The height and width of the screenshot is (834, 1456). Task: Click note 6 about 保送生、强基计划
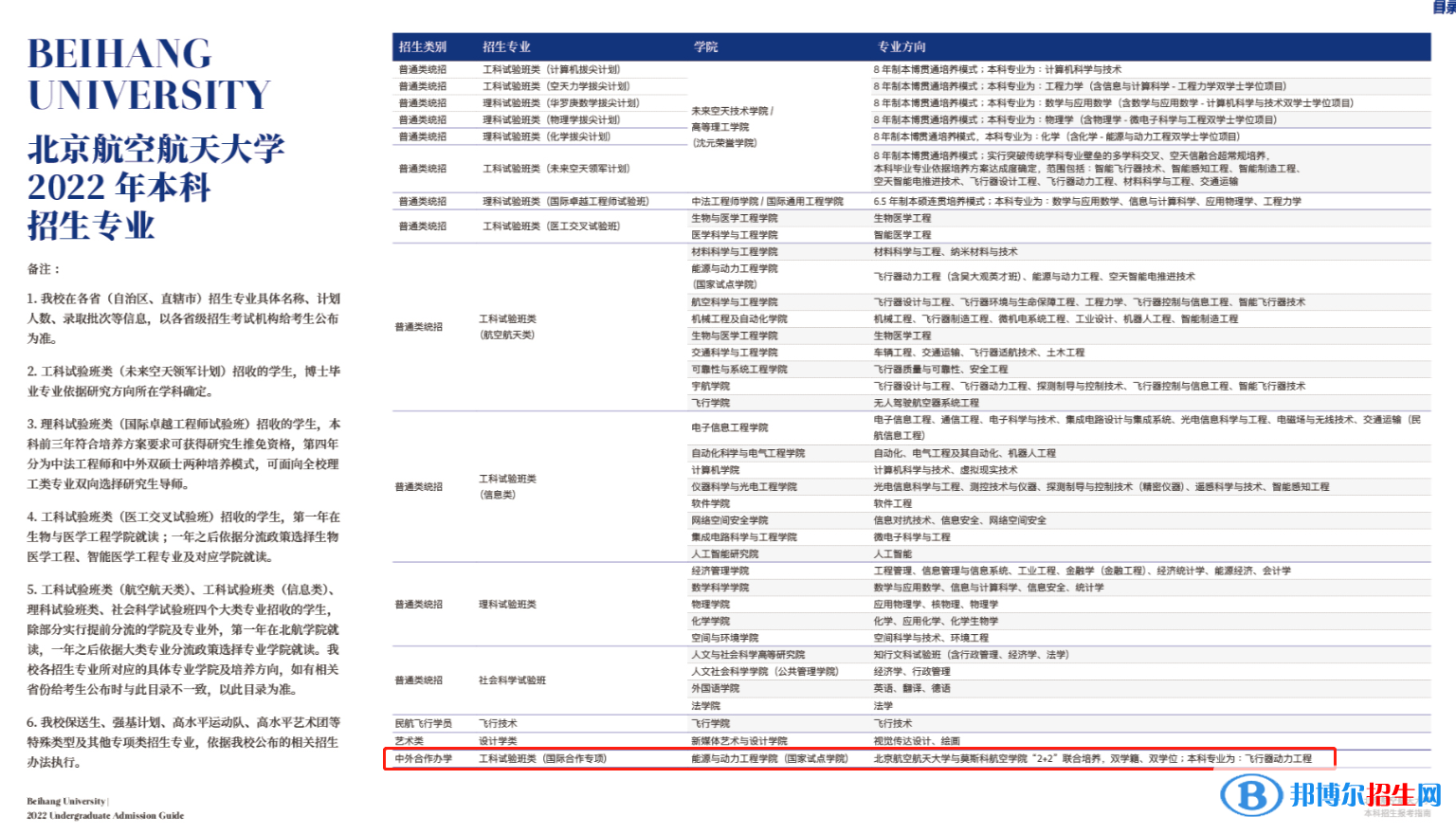[183, 742]
